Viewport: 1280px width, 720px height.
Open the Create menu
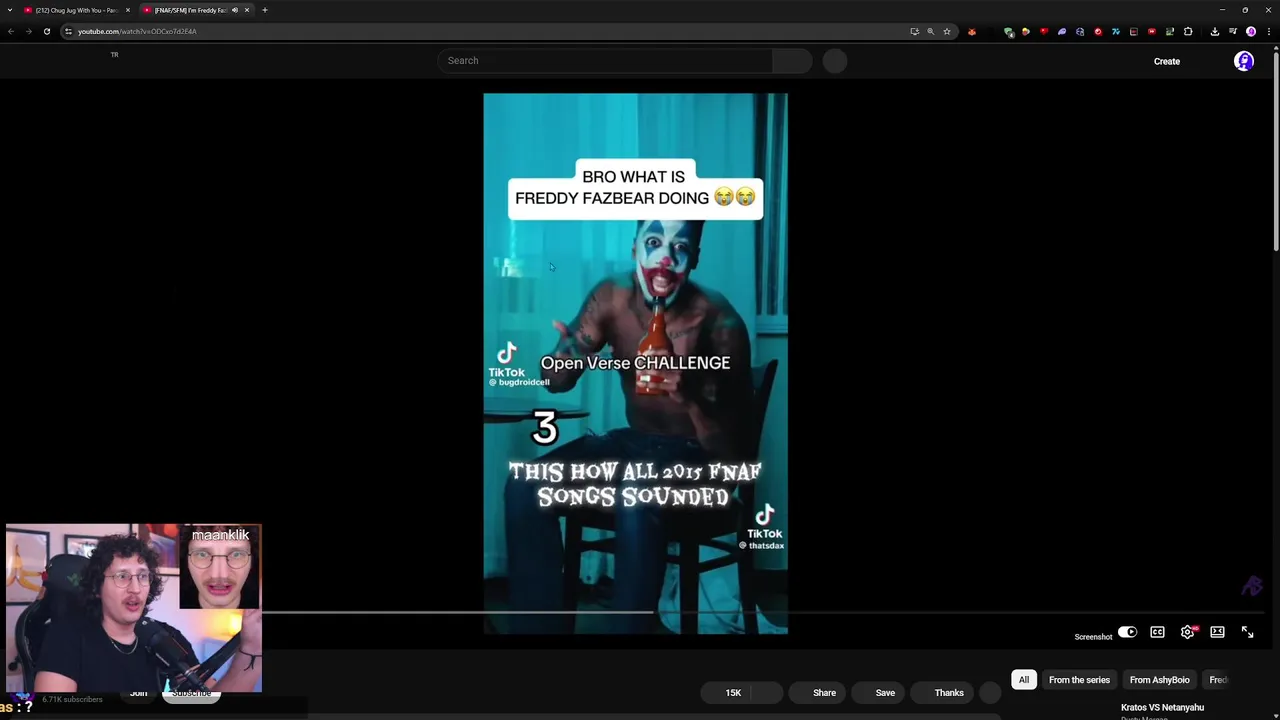[1167, 61]
